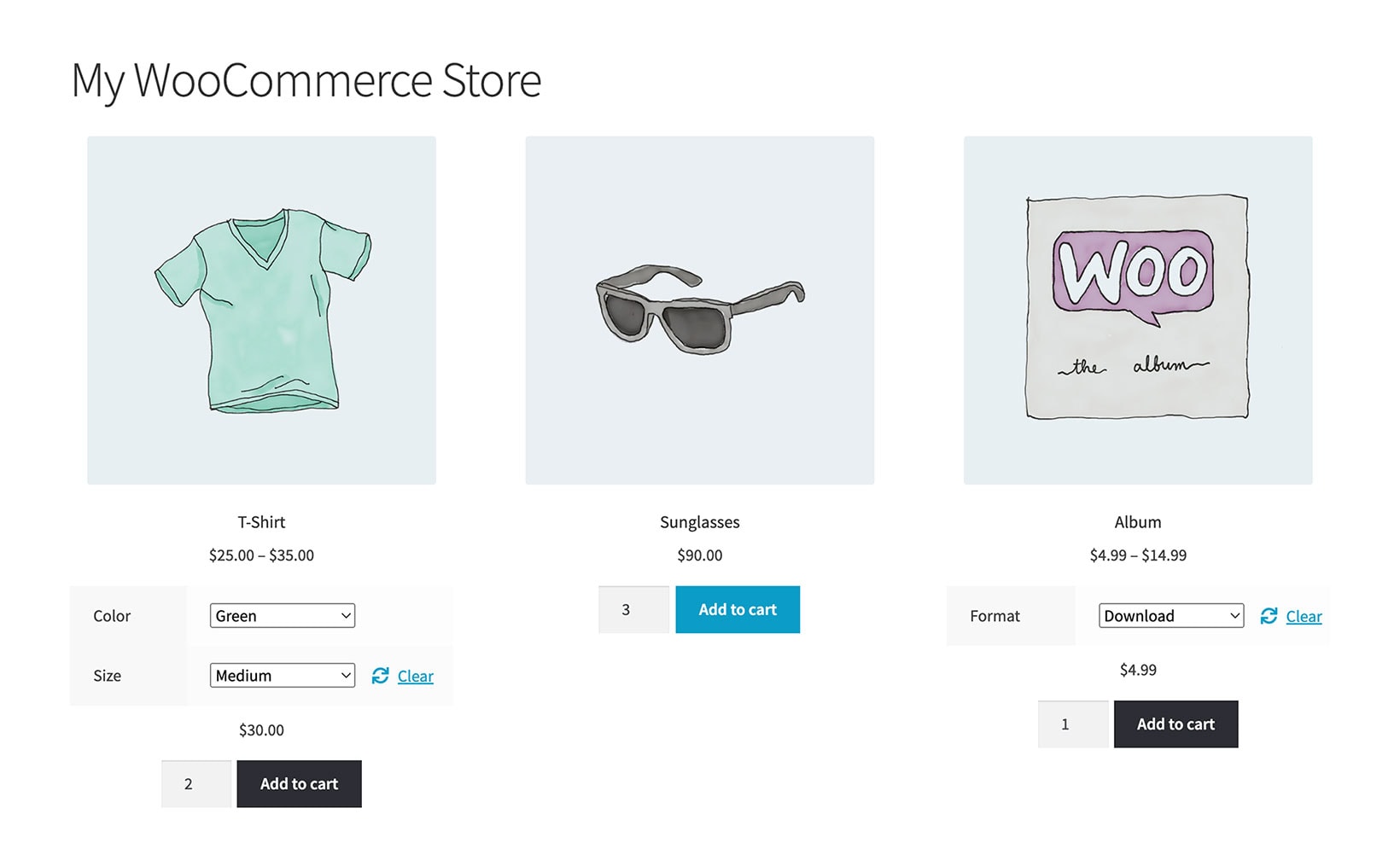Expand the Format dropdown showing Download
This screenshot has width=1400, height=866.
point(1170,616)
